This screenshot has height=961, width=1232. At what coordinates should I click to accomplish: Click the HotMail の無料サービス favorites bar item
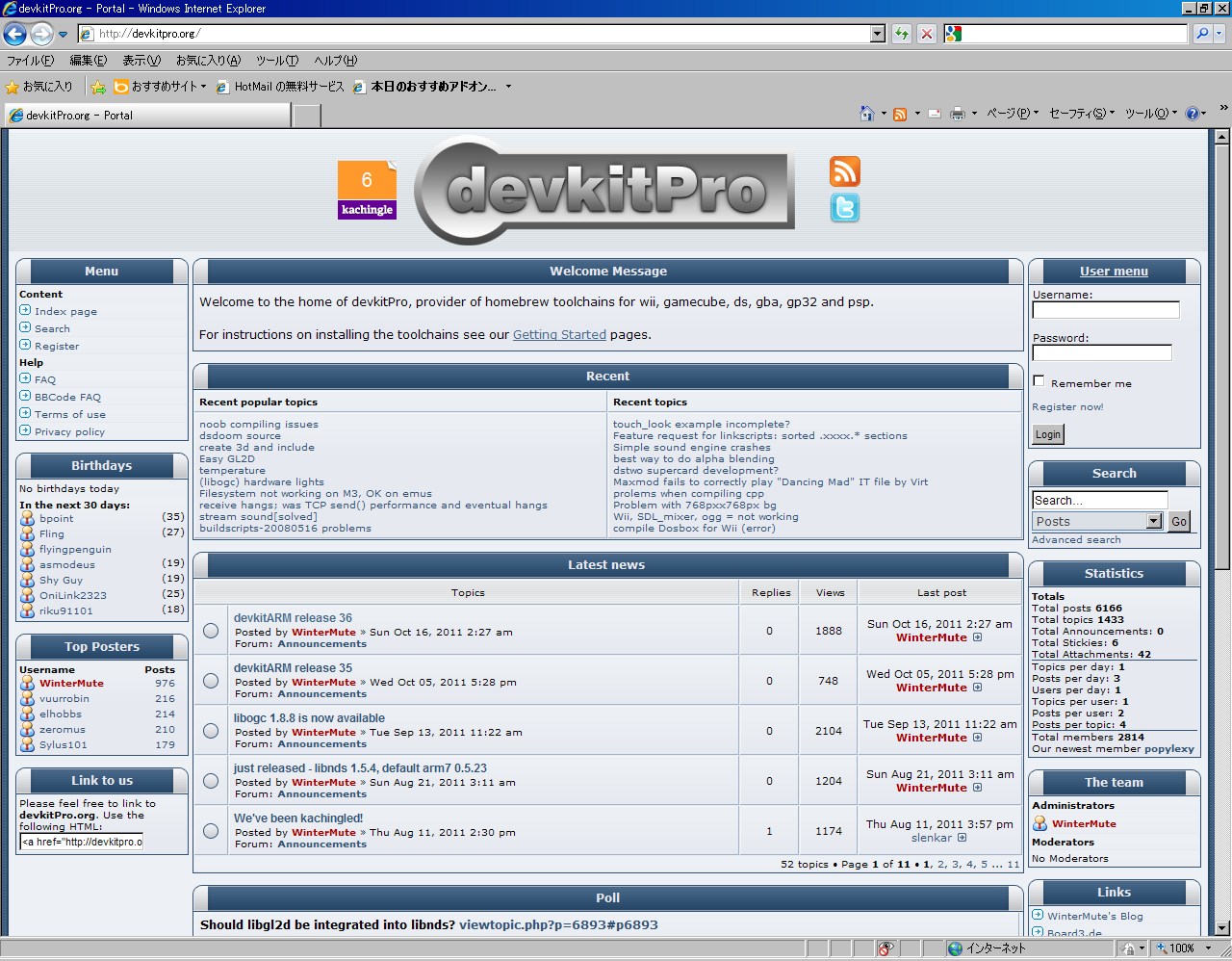click(x=280, y=87)
